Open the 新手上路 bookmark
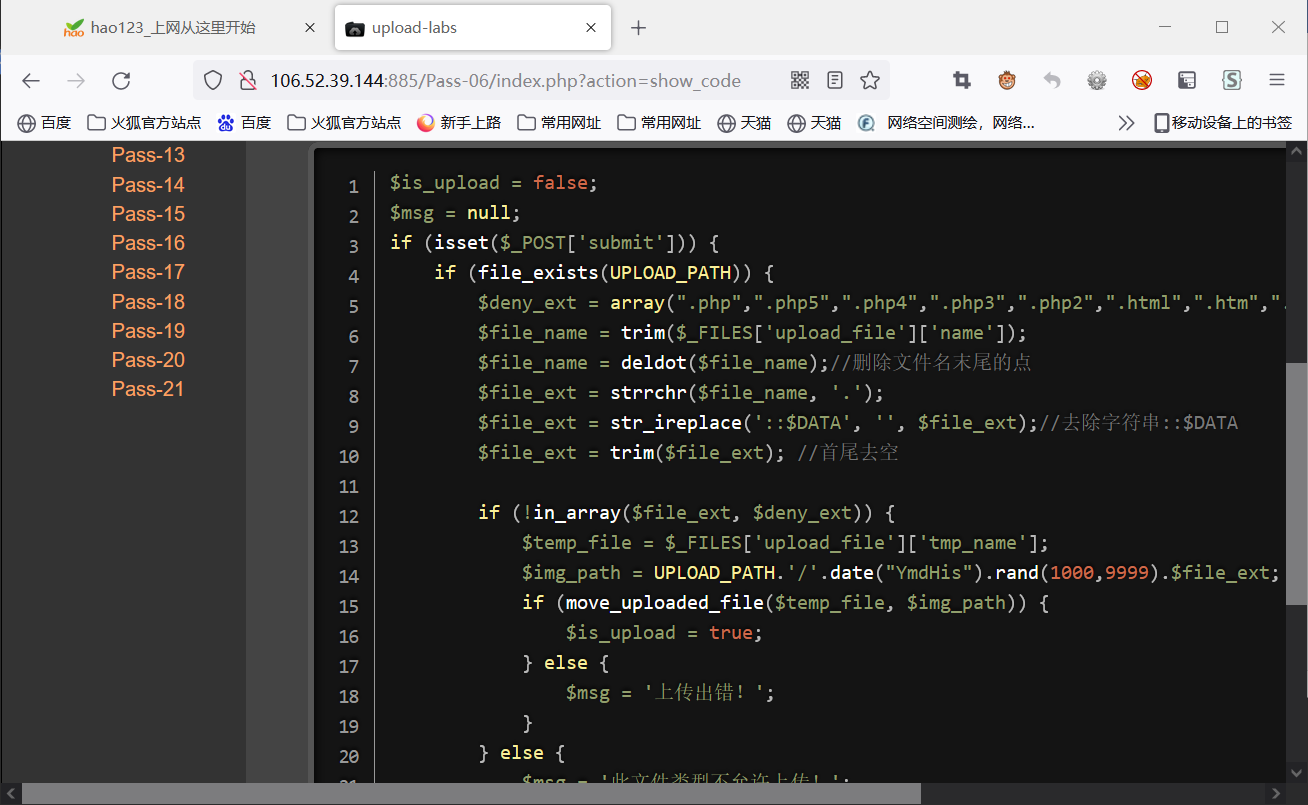This screenshot has height=805, width=1308. pyautogui.click(x=460, y=123)
